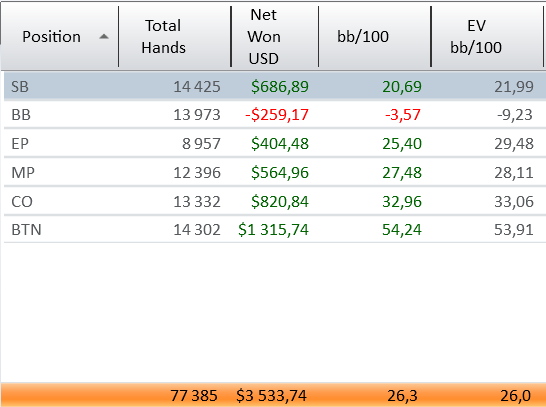Sort by Net Won USD column
The width and height of the screenshot is (546, 407).
coord(275,37)
